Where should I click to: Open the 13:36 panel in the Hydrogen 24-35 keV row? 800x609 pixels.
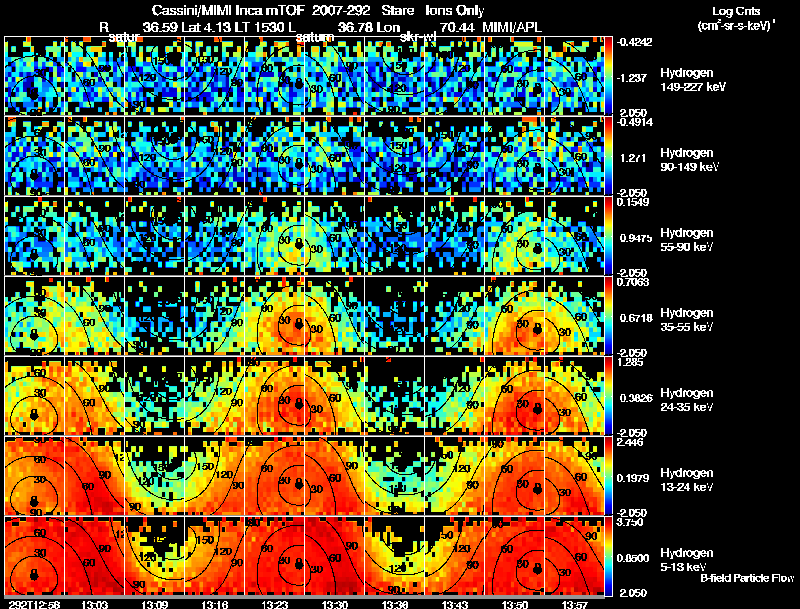[x=394, y=396]
